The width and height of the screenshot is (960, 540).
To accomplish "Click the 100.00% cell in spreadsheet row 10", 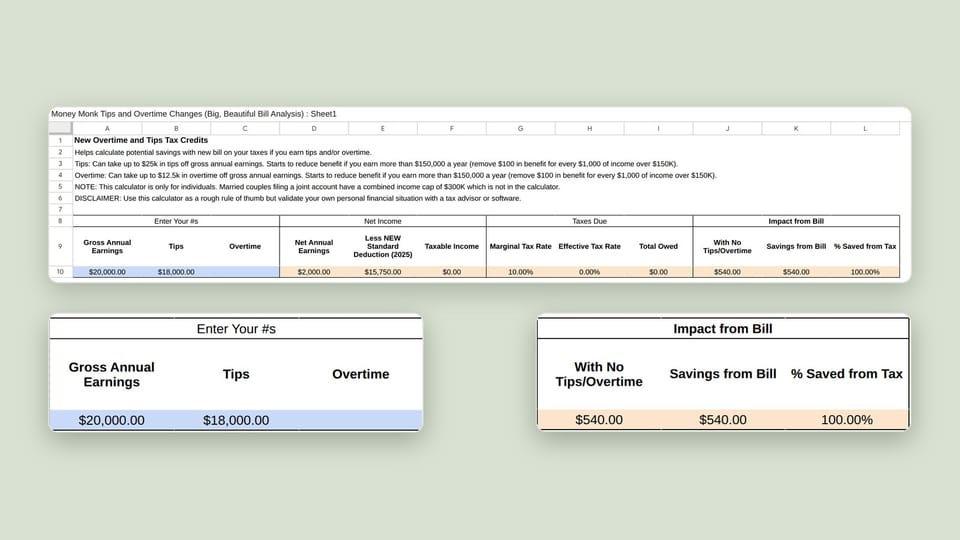I will click(865, 272).
